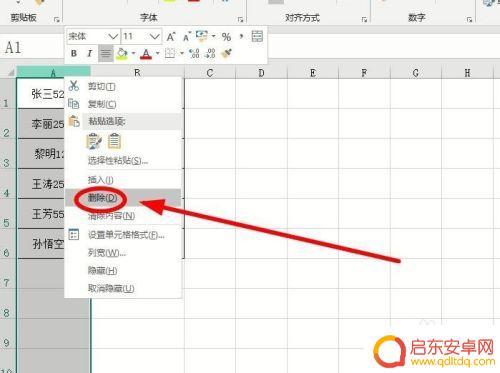500x373 pixels.
Task: Click the keep source formatting paste icon
Action: pos(94,141)
